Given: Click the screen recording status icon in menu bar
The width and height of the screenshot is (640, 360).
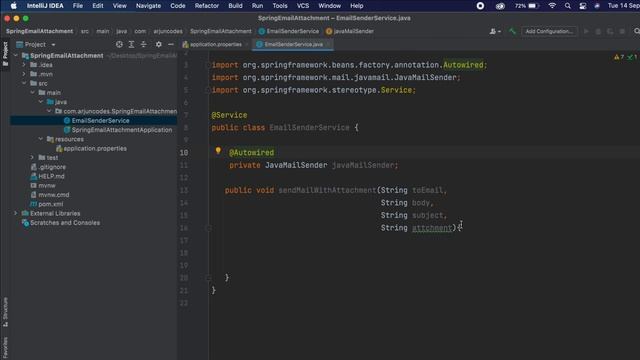Looking at the screenshot, I should tap(480, 6).
